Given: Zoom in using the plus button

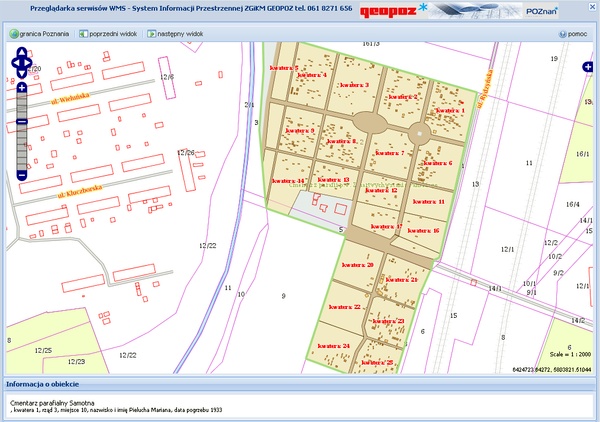Looking at the screenshot, I should click(21, 88).
